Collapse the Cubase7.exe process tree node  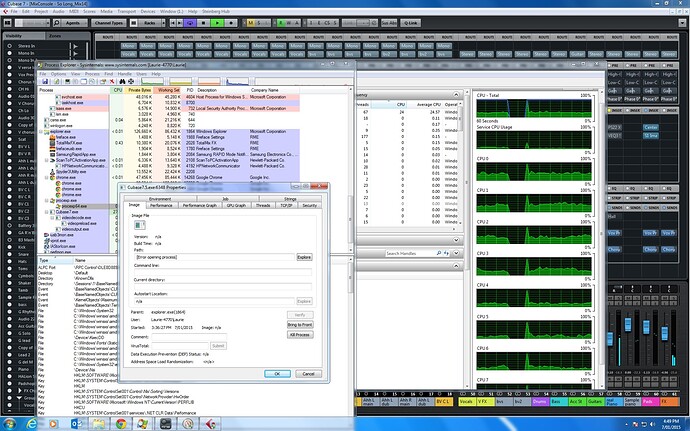click(47, 212)
